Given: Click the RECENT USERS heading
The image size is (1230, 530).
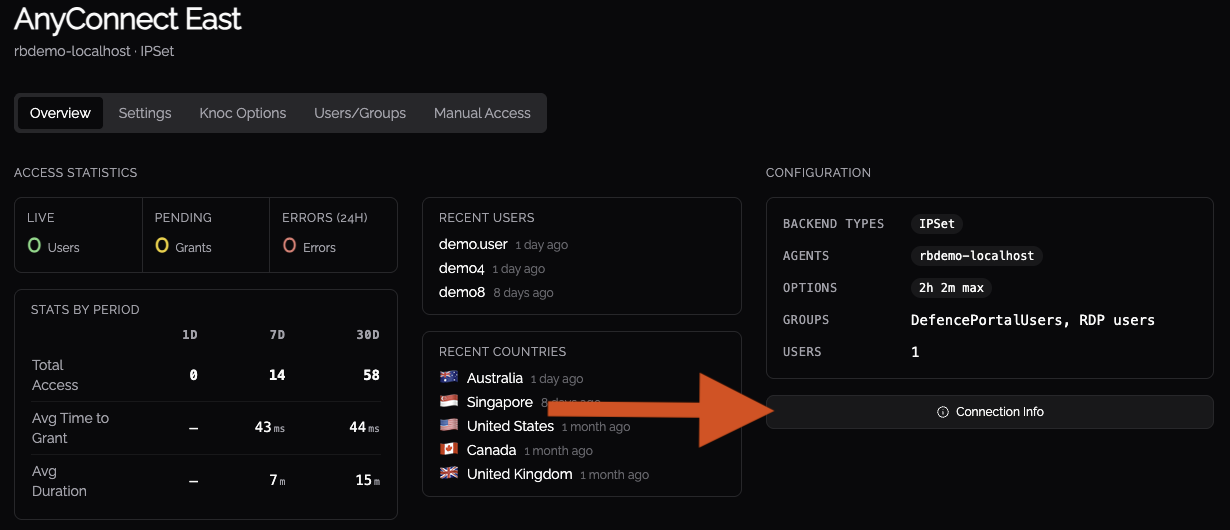Looking at the screenshot, I should [487, 217].
